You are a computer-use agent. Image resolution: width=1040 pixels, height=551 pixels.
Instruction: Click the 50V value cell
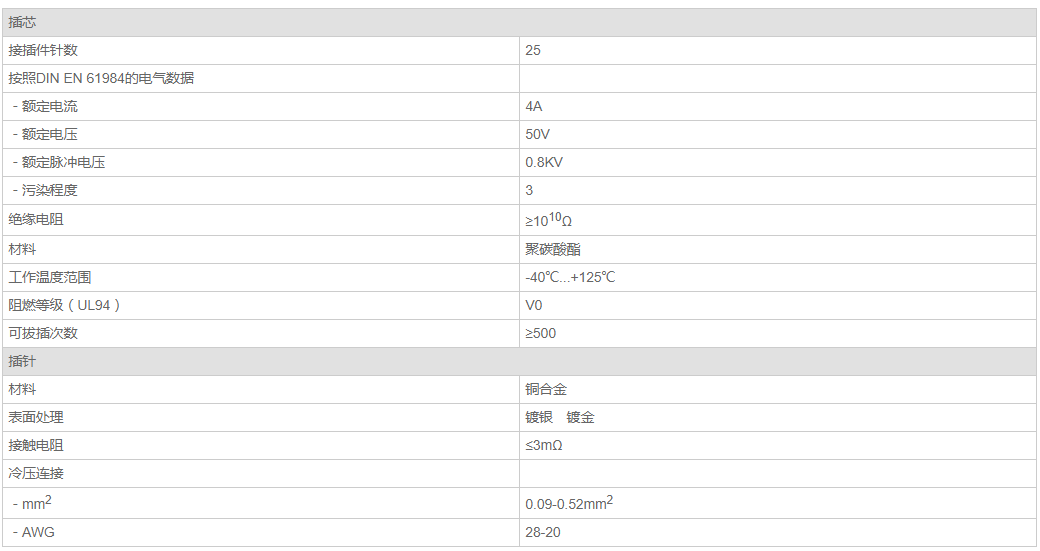[538, 134]
